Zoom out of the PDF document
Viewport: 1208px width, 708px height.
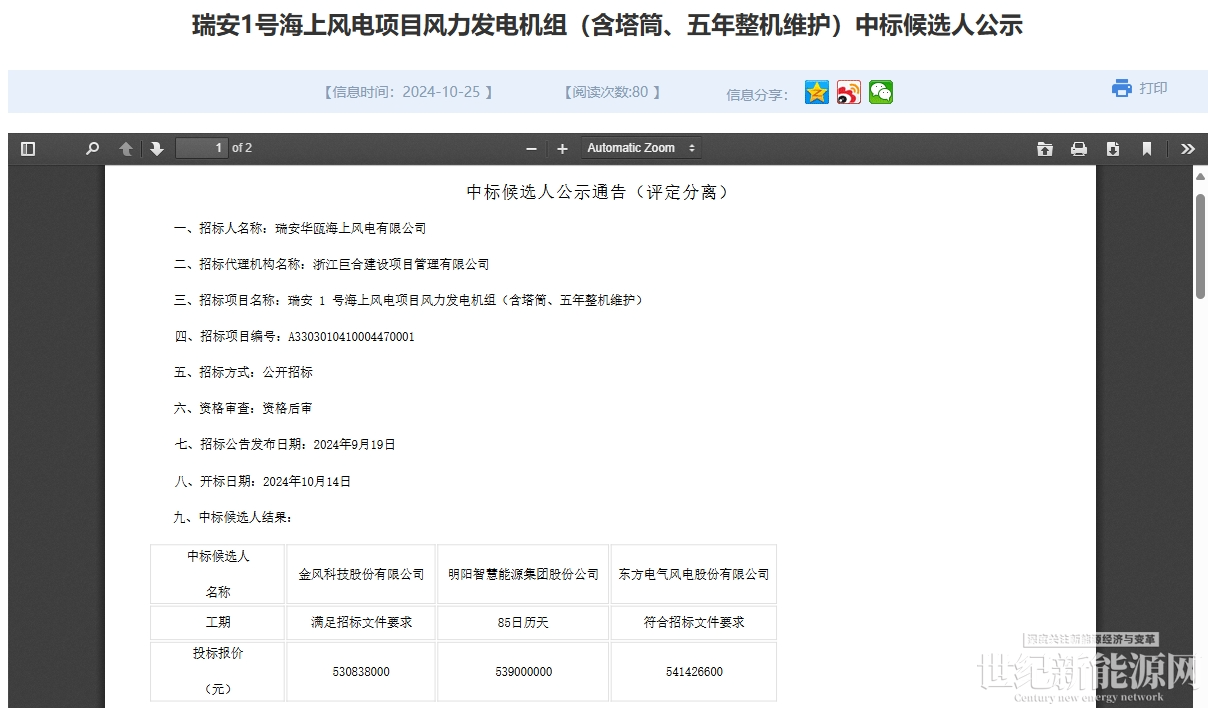point(531,149)
